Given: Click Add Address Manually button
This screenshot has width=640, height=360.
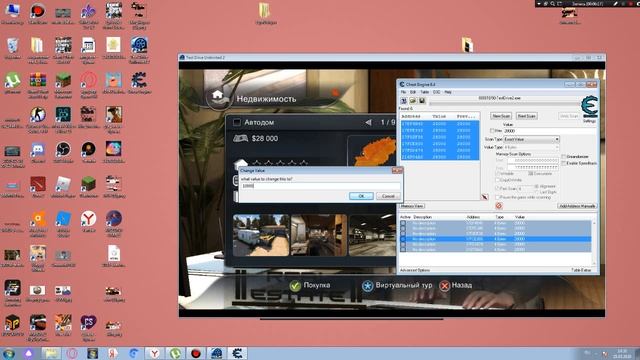Looking at the screenshot, I should pos(577,206).
